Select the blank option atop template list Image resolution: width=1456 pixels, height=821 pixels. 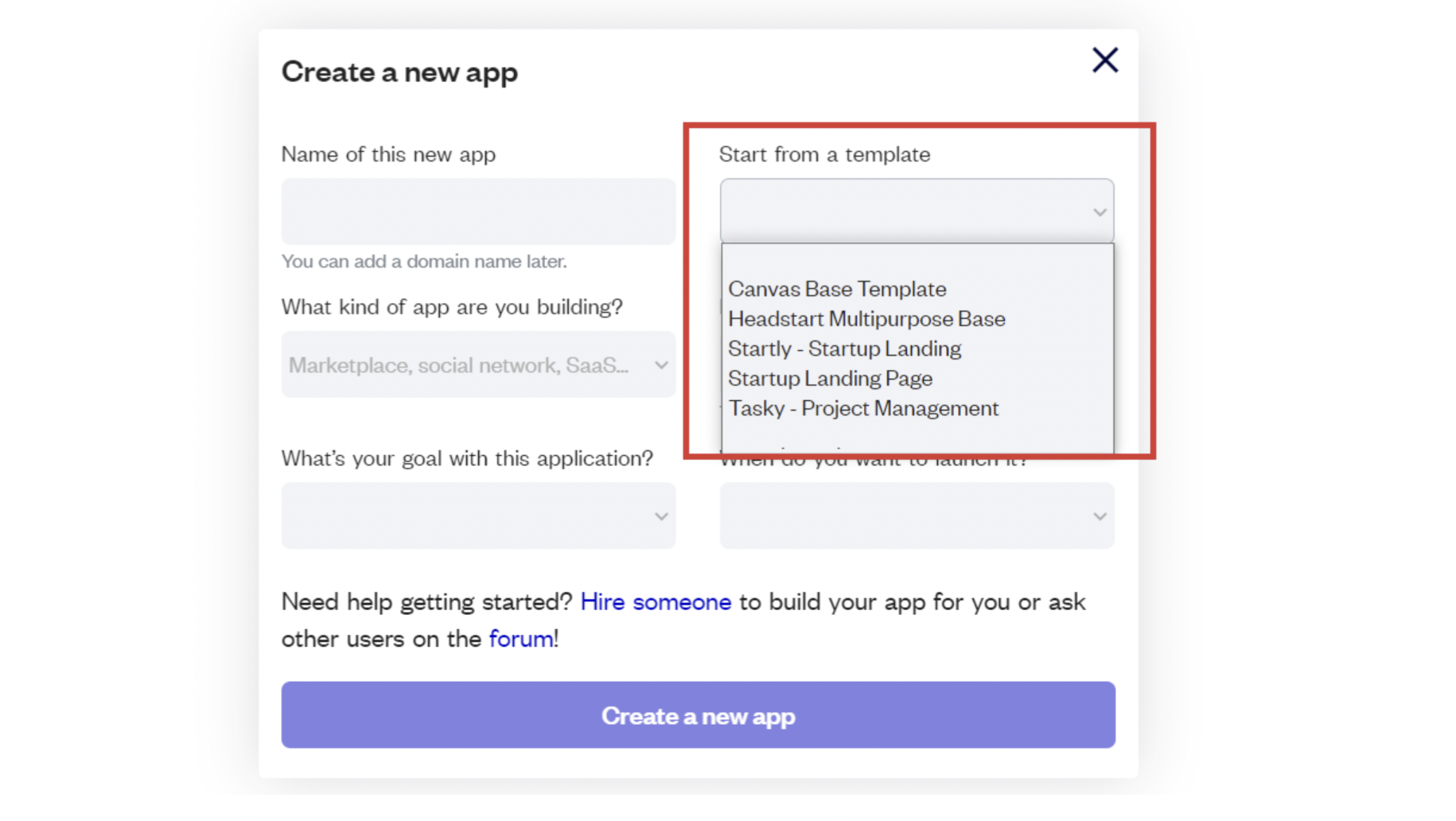pyautogui.click(x=917, y=261)
